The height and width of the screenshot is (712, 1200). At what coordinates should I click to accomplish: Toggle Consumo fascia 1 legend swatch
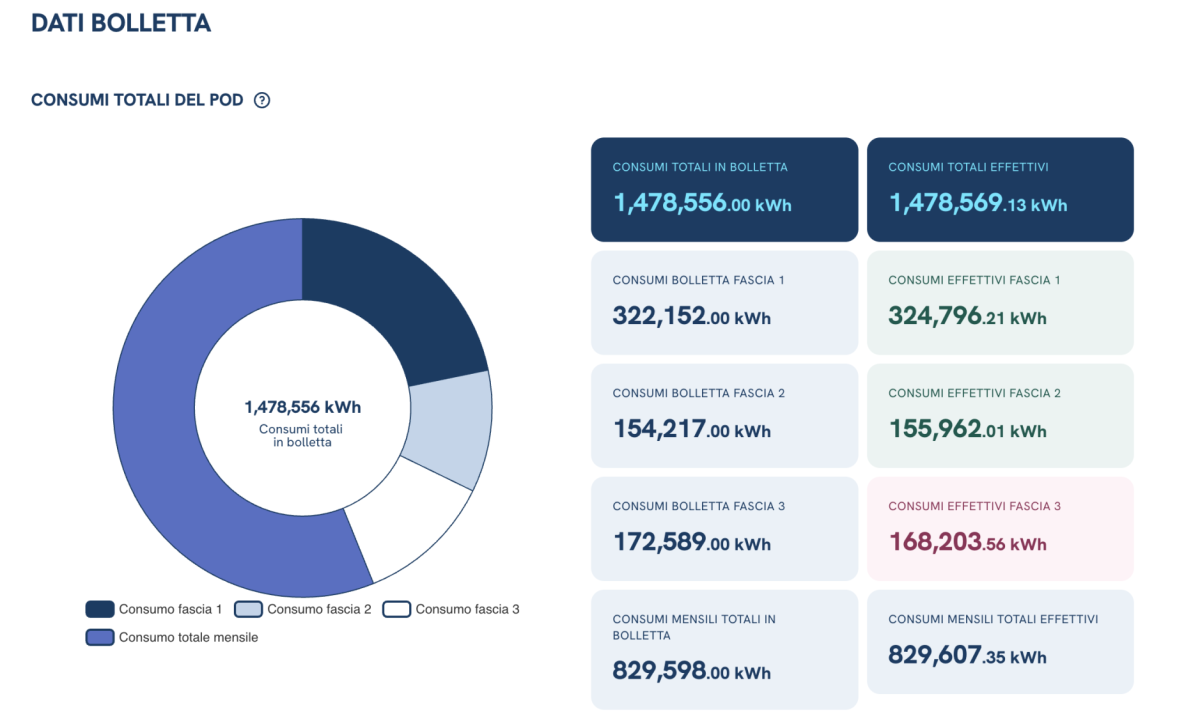pos(100,609)
